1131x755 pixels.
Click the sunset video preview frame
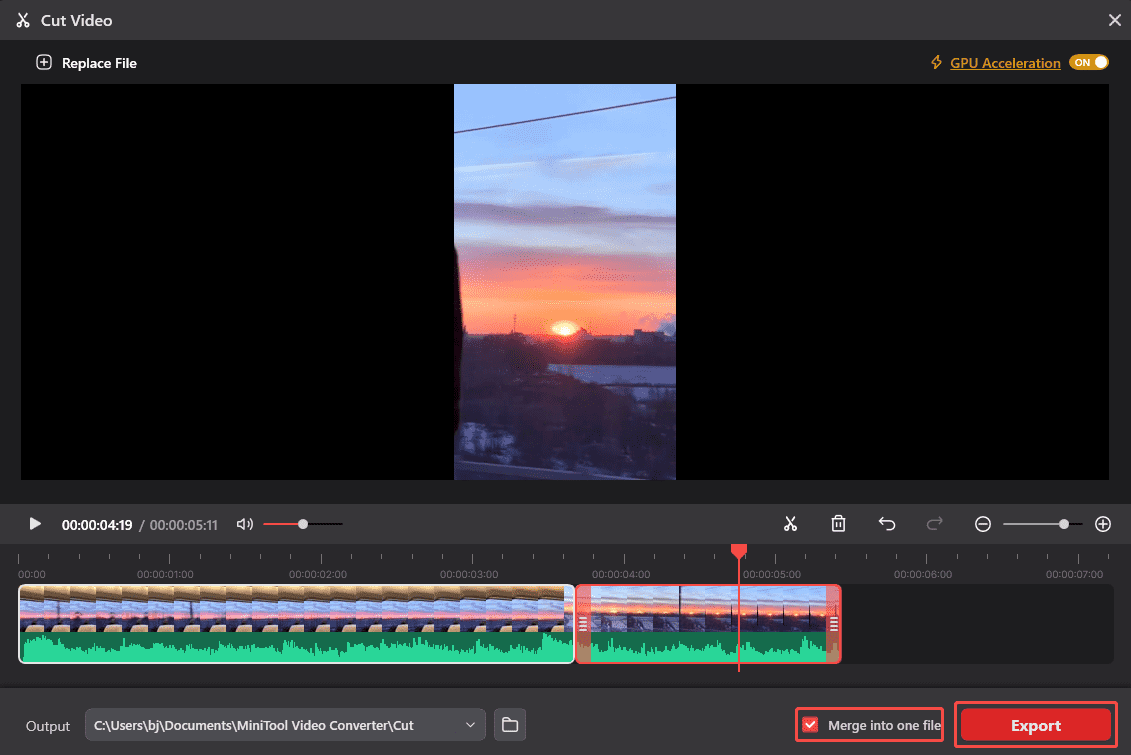click(565, 282)
